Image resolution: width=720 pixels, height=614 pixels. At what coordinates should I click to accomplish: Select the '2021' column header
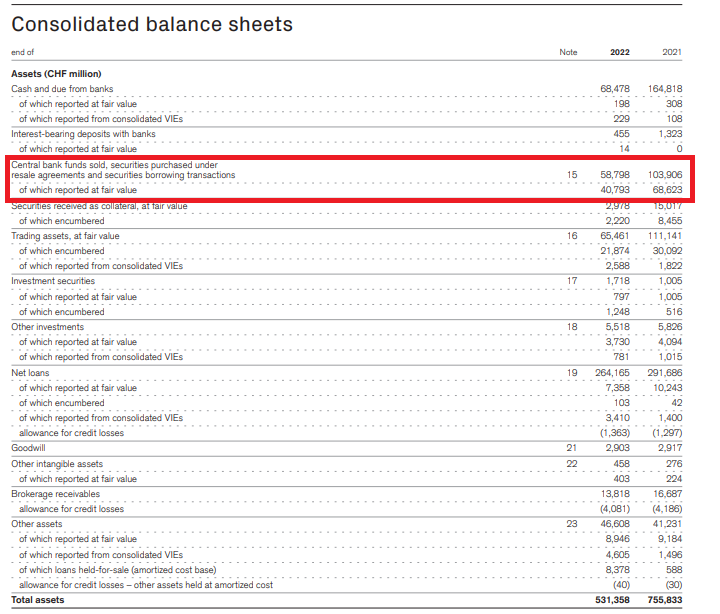pyautogui.click(x=672, y=52)
